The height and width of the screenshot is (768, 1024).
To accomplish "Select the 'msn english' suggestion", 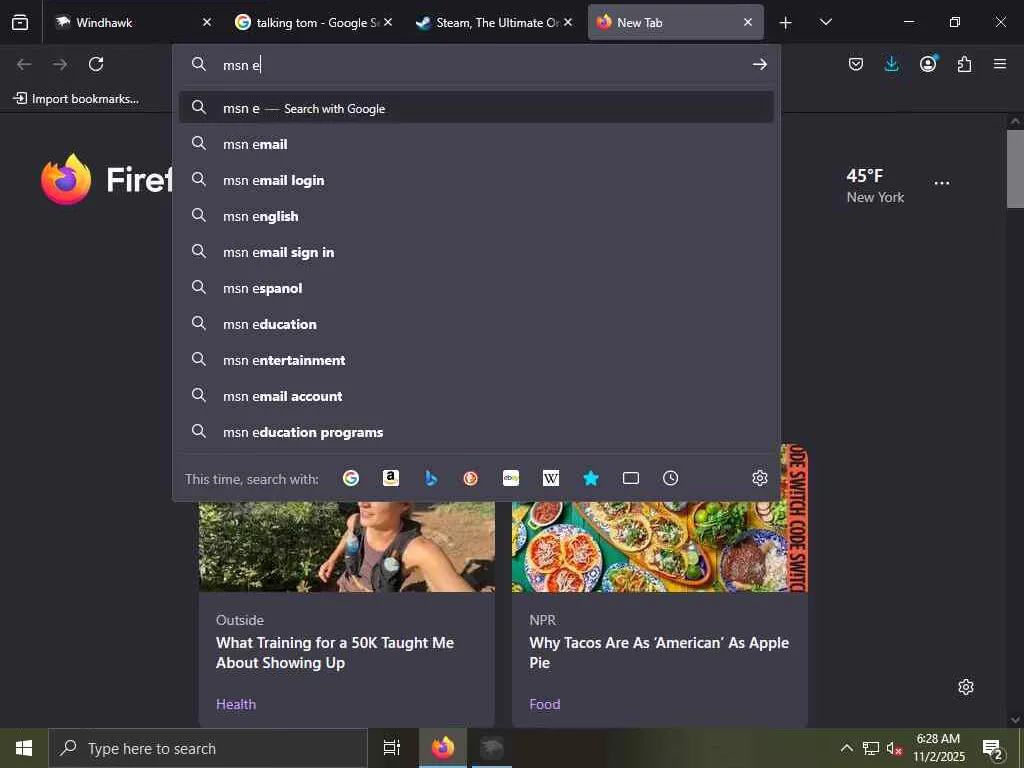I will 476,216.
